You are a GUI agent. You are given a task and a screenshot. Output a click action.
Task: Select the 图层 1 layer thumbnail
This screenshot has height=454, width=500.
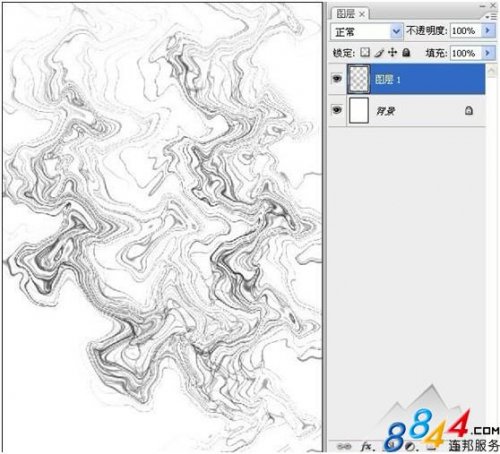[x=359, y=79]
